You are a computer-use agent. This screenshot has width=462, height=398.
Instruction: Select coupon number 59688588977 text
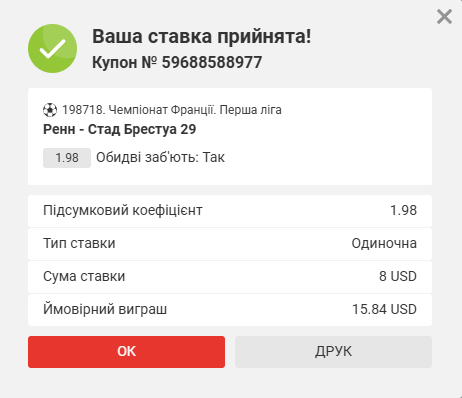[x=212, y=62]
